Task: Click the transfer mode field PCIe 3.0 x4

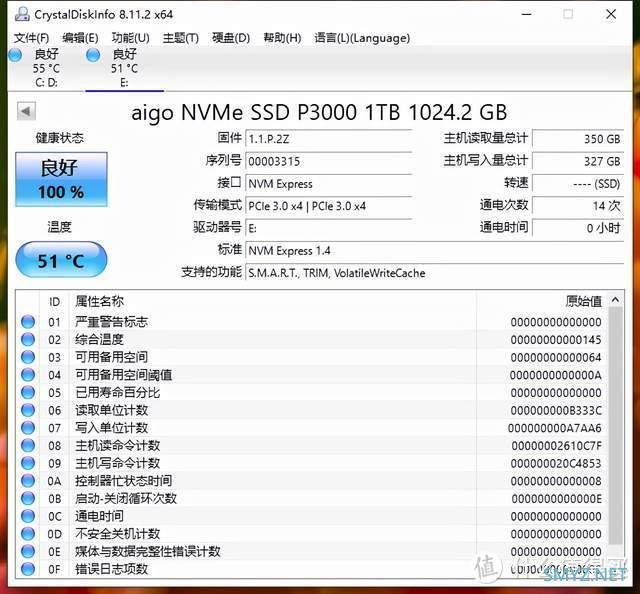Action: click(x=329, y=206)
